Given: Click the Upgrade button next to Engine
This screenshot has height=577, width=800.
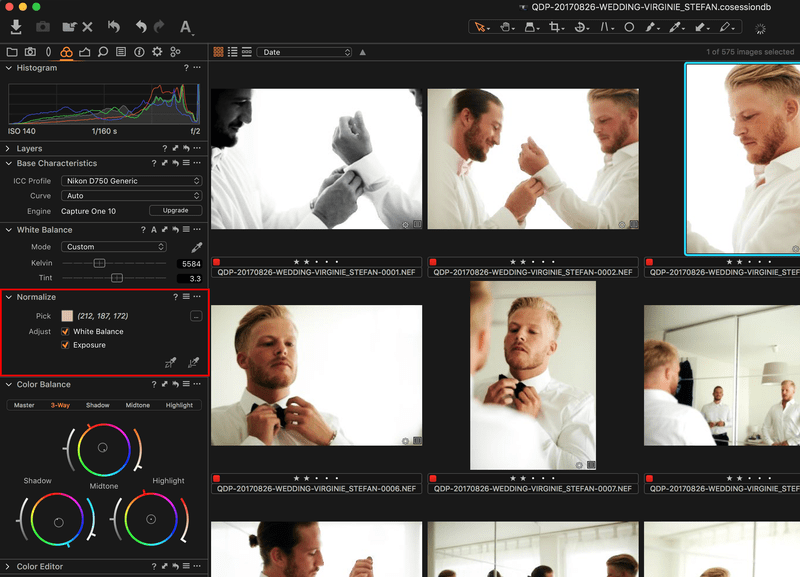Looking at the screenshot, I should coord(175,211).
